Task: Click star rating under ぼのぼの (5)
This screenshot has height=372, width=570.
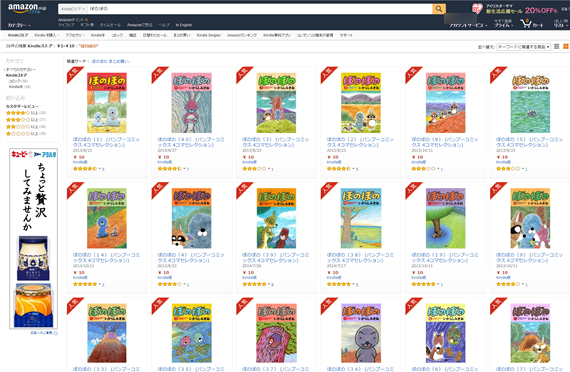Action: (508, 169)
